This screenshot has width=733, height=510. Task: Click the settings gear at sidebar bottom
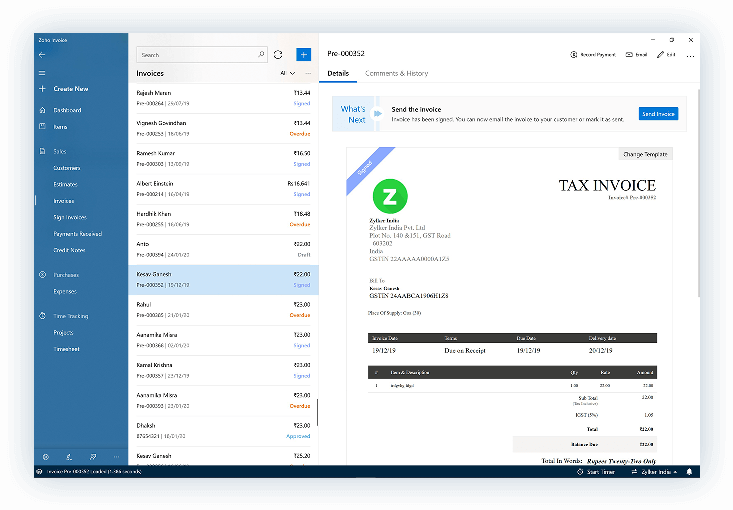[45, 456]
